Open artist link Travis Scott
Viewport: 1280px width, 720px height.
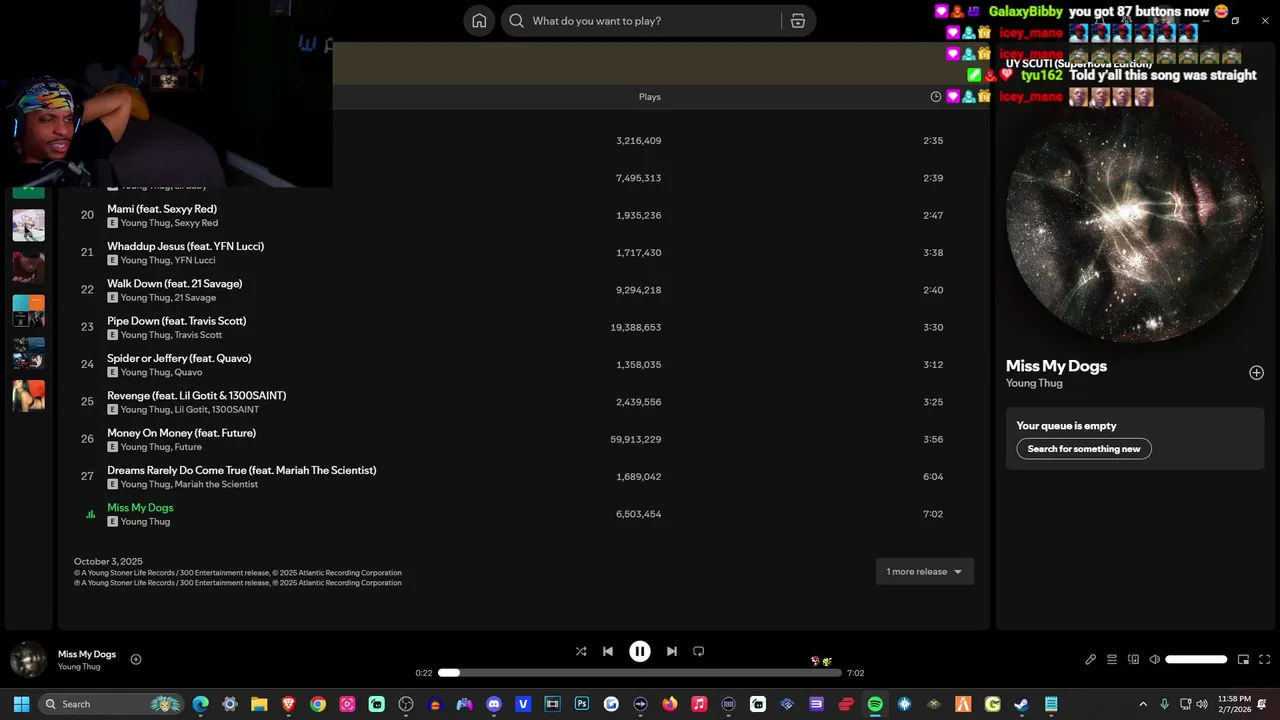coord(198,335)
